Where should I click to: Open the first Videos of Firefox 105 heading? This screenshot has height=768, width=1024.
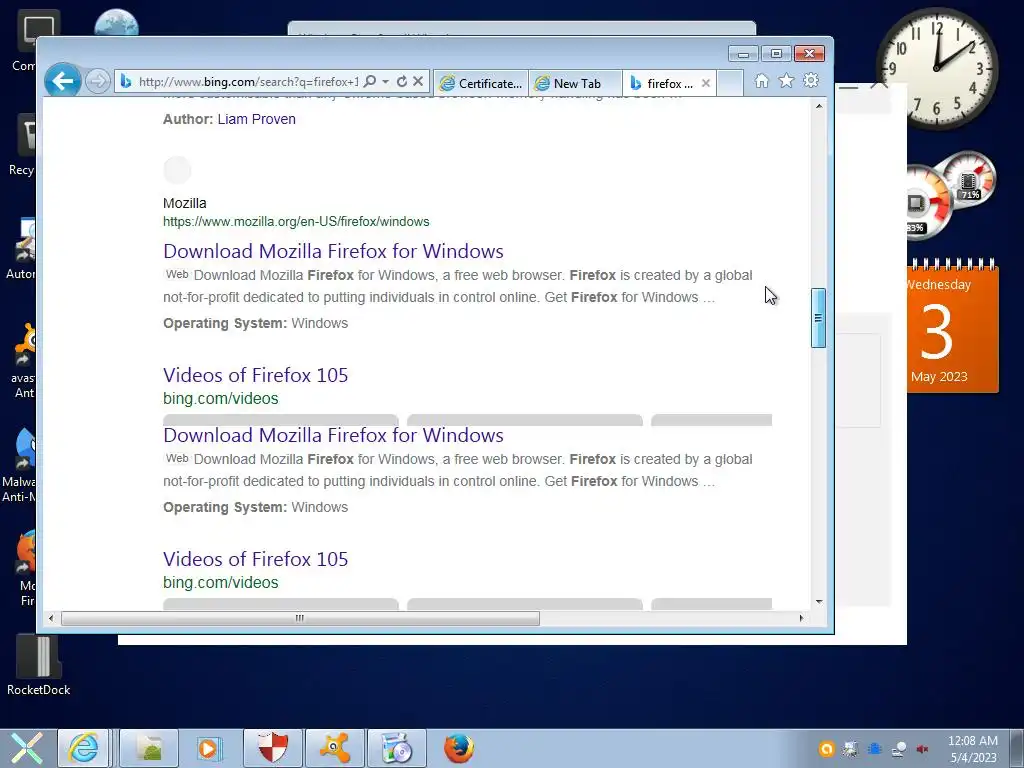(x=255, y=375)
